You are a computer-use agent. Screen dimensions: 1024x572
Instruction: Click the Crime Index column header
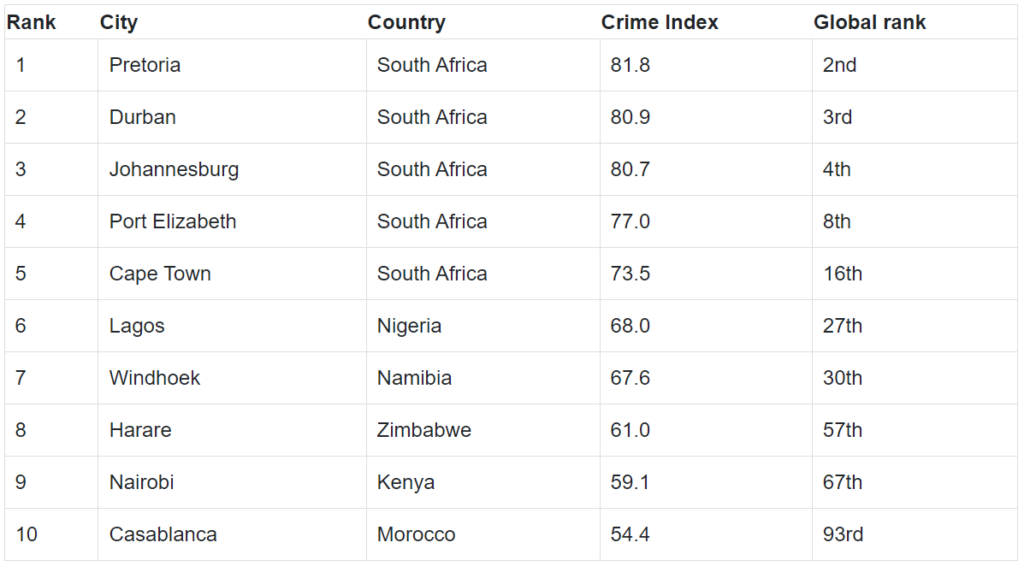click(x=659, y=22)
